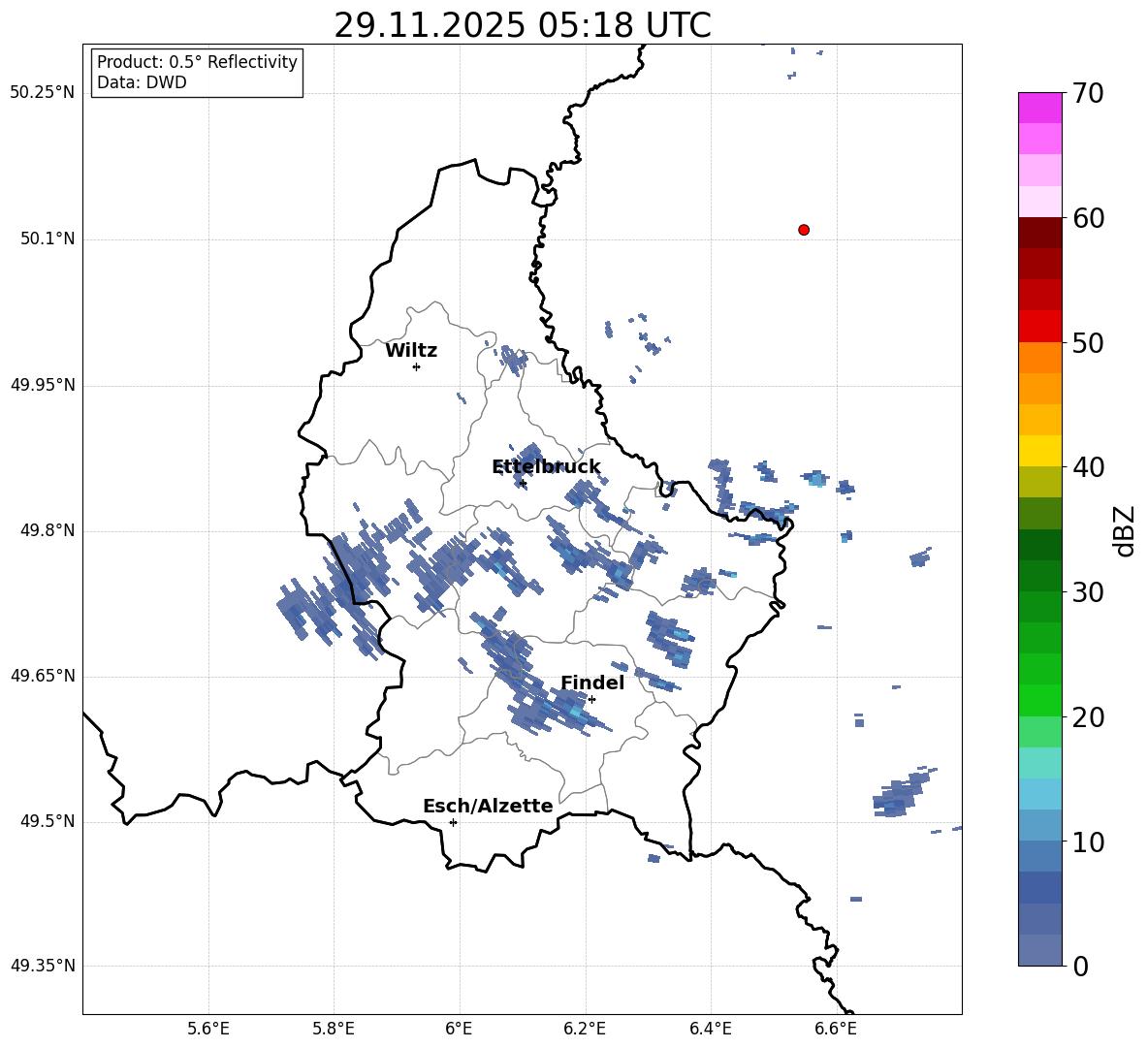
Task: Click the 49.5°N latitude label
Action: (48, 820)
